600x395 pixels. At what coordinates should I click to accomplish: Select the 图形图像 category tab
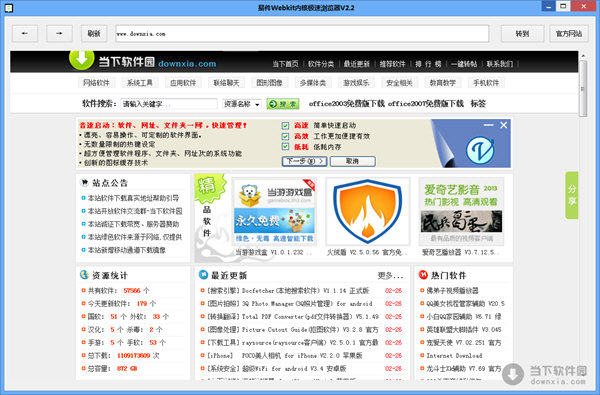pos(269,83)
